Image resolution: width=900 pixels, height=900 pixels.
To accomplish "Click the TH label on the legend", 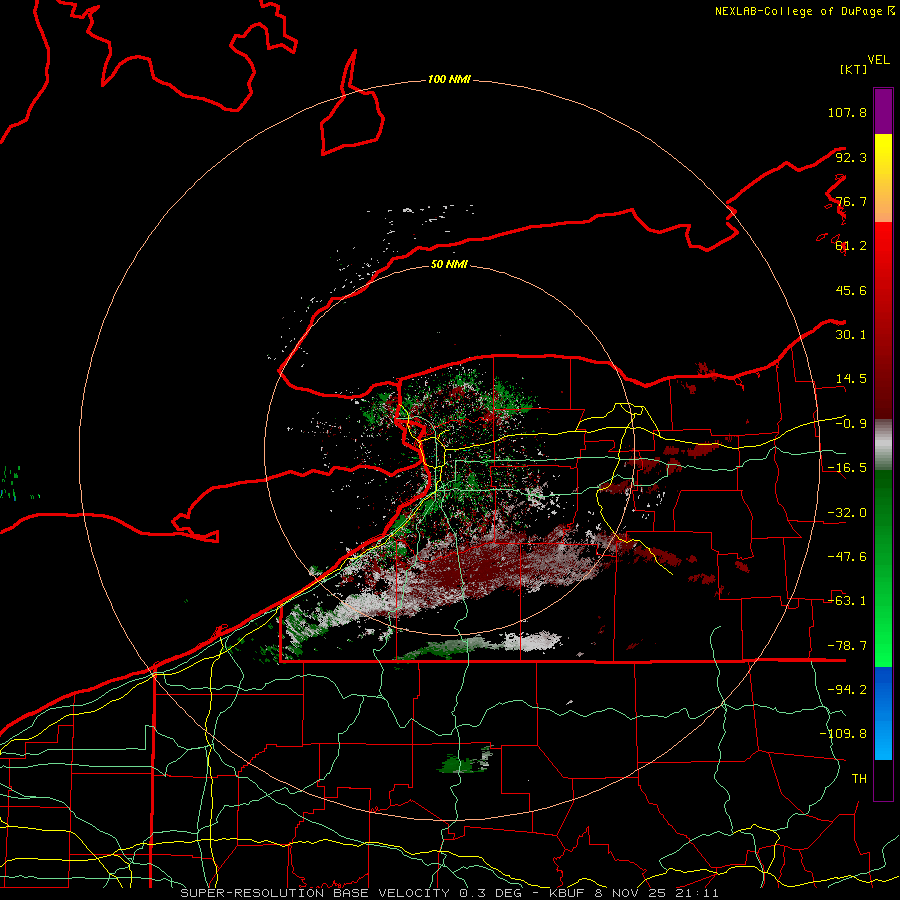I will click(859, 779).
